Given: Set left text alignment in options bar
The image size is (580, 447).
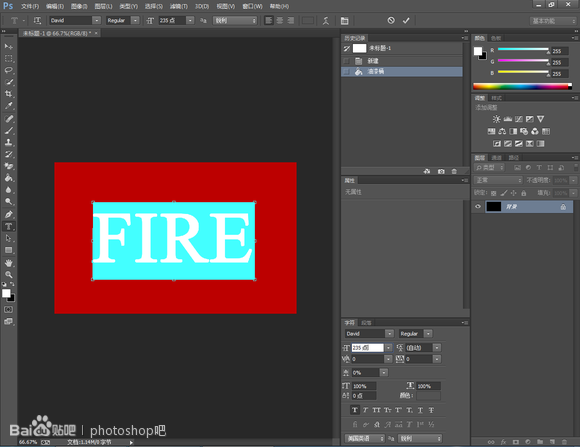Looking at the screenshot, I should pyautogui.click(x=269, y=20).
